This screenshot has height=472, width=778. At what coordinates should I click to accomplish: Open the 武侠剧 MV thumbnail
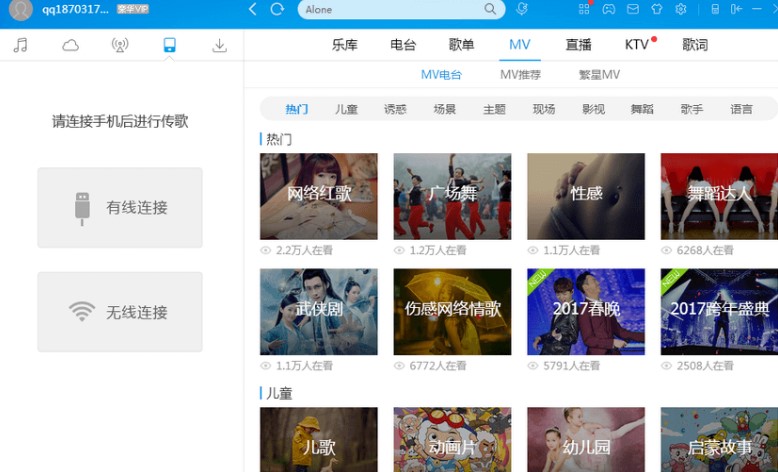319,312
